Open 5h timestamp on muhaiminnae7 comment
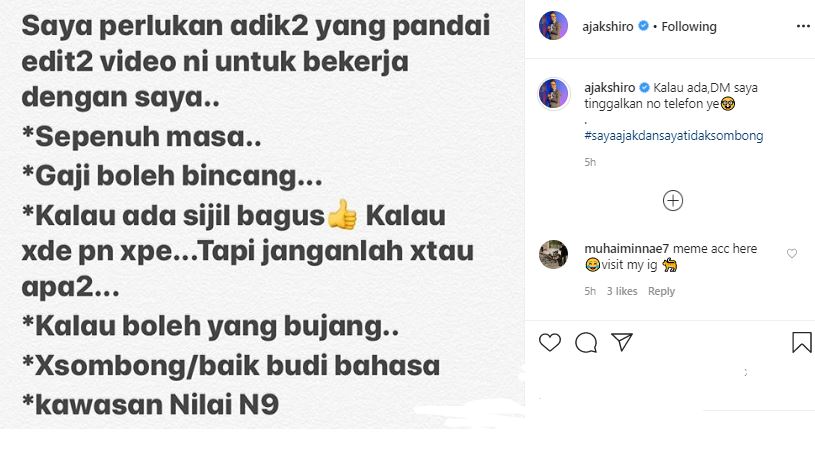The image size is (815, 468). 590,291
